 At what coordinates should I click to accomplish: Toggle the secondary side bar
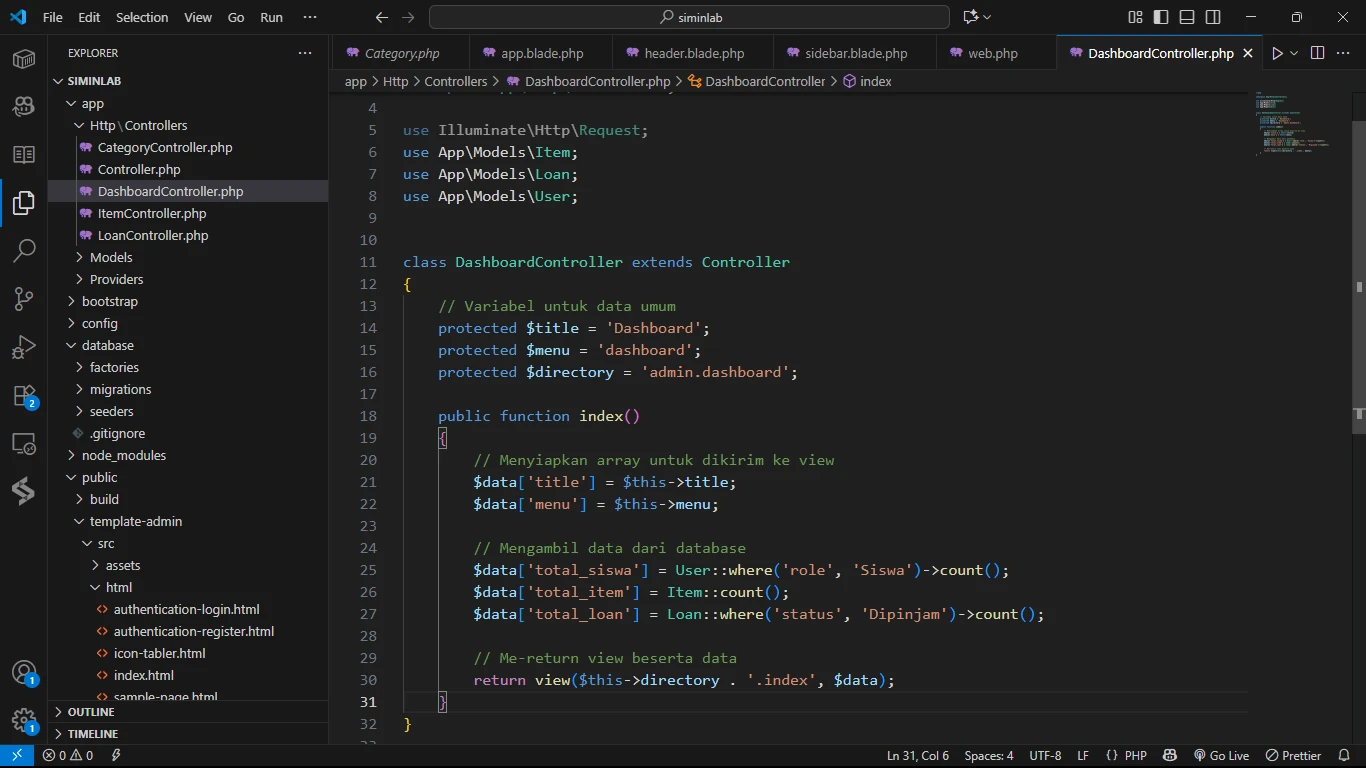1213,17
